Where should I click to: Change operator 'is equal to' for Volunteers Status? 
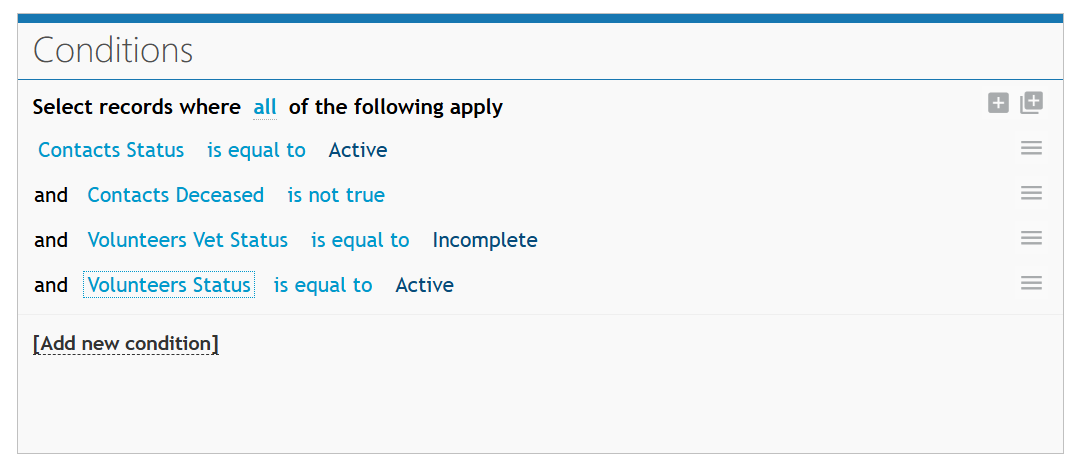[323, 285]
